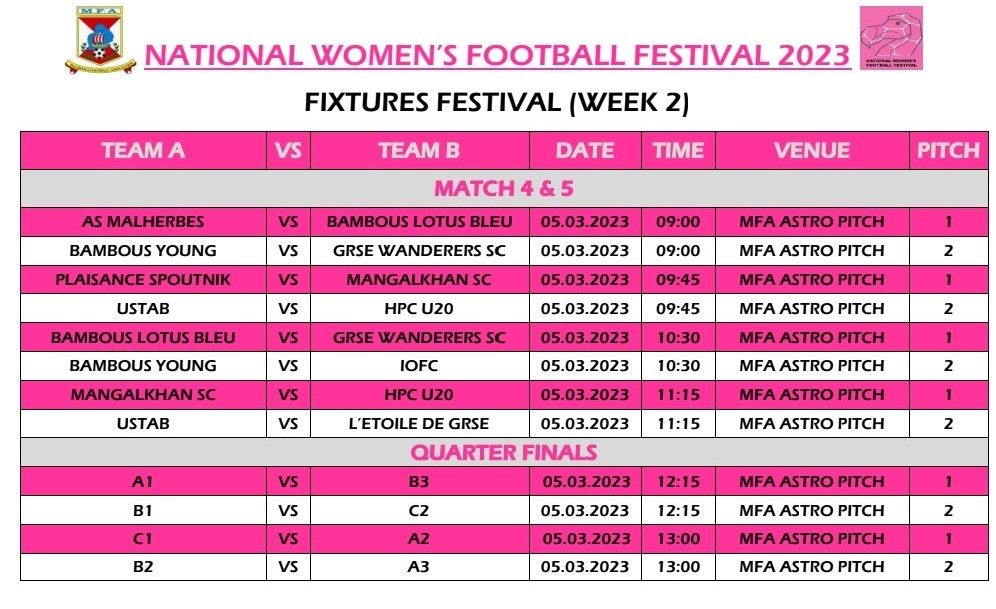Click the MFA crest logo

pos(100,39)
